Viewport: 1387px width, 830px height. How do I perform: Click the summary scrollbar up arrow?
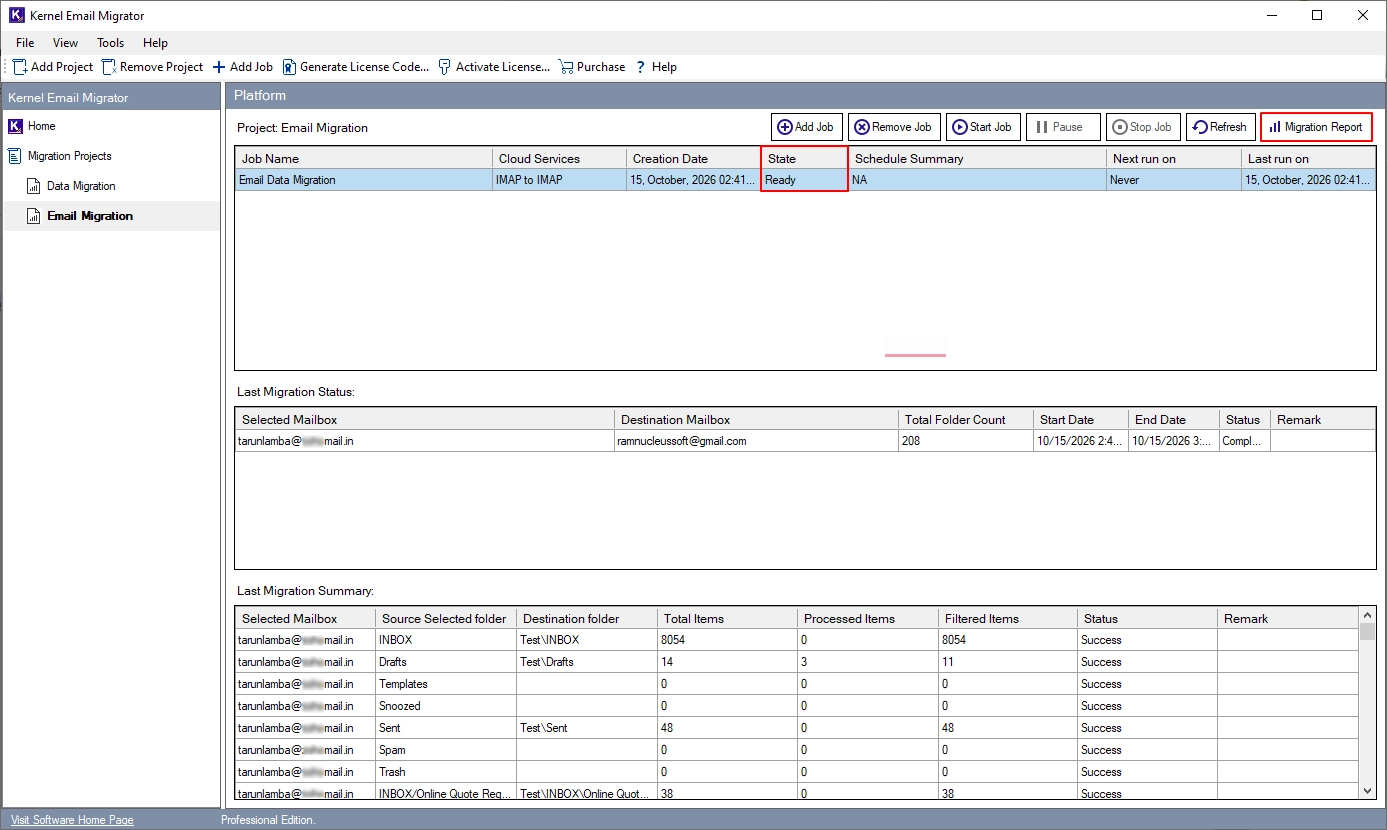tap(1367, 616)
